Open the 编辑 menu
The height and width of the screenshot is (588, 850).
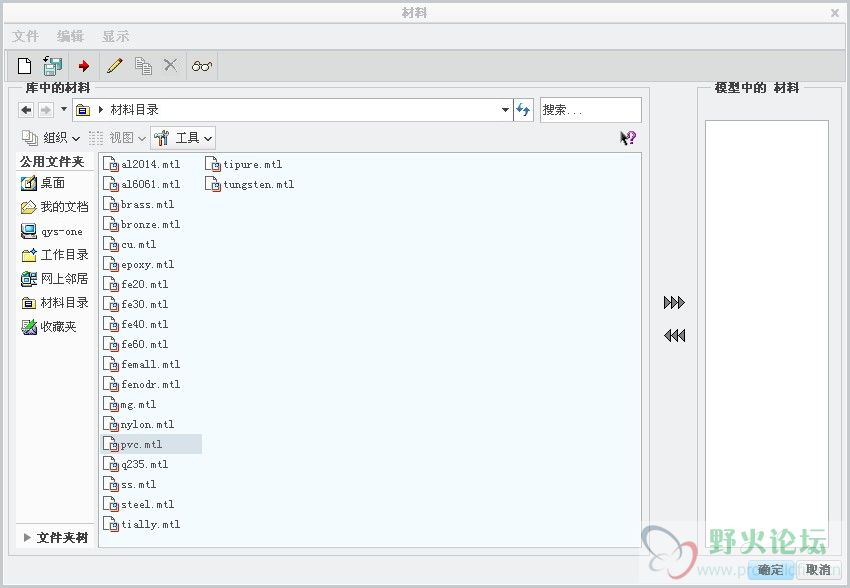tap(70, 36)
